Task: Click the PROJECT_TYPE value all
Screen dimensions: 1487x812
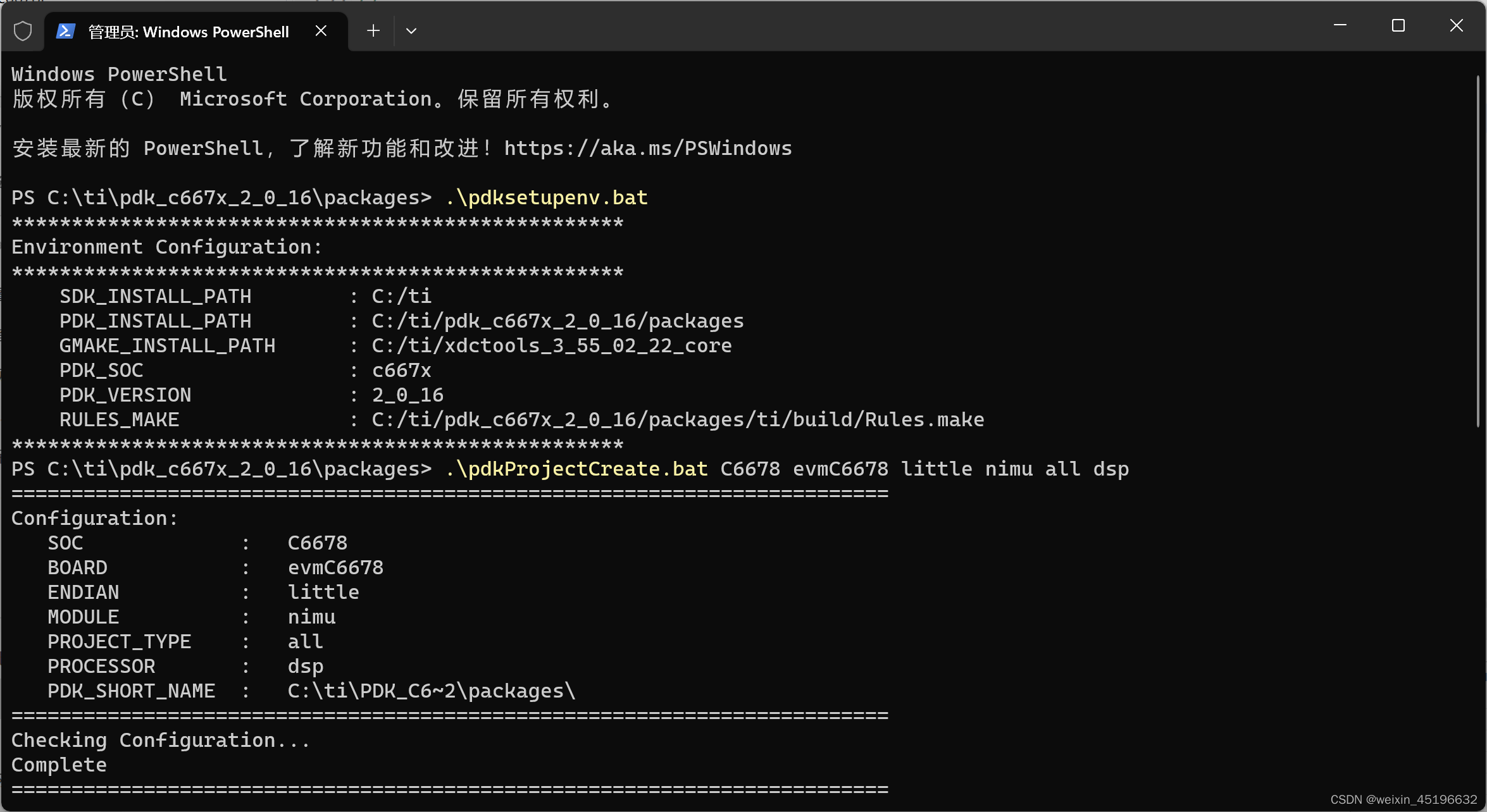Action: tap(306, 642)
